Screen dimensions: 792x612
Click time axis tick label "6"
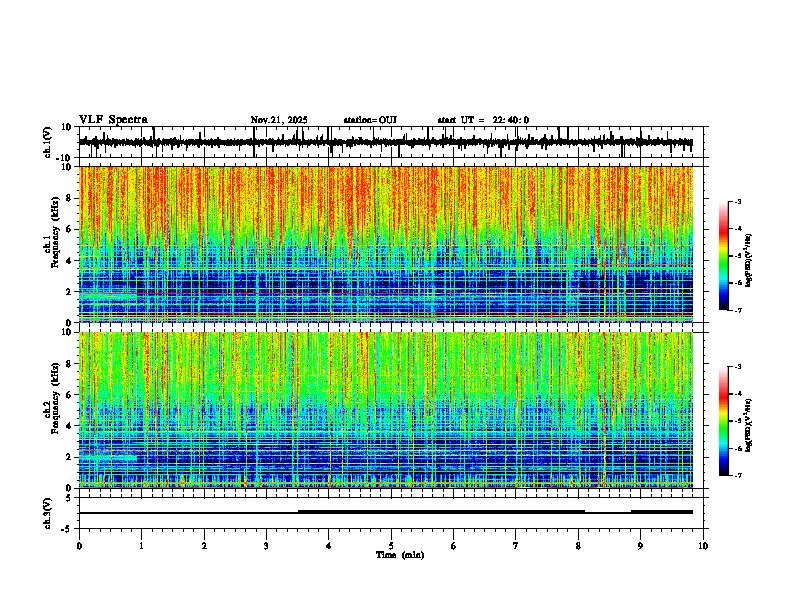[454, 546]
